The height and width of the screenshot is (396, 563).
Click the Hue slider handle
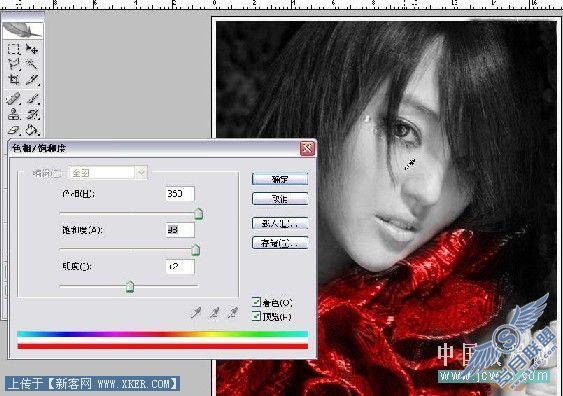point(199,214)
